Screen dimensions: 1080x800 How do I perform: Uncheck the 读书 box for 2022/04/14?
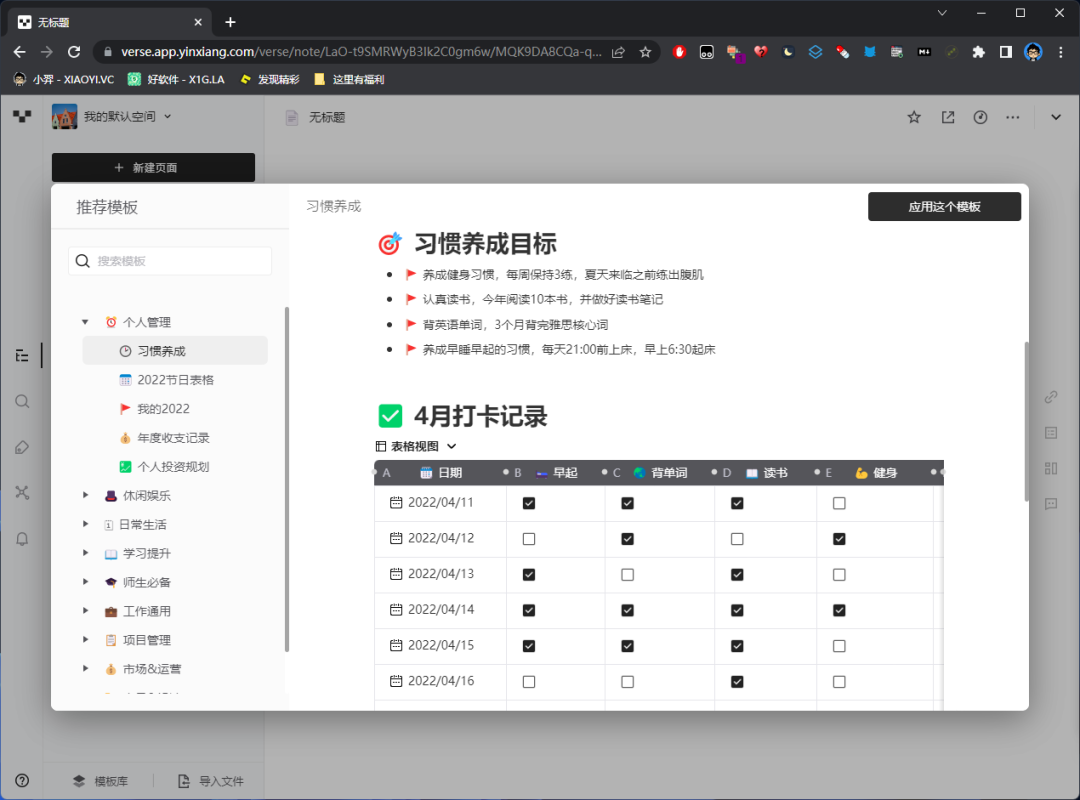pyautogui.click(x=737, y=610)
